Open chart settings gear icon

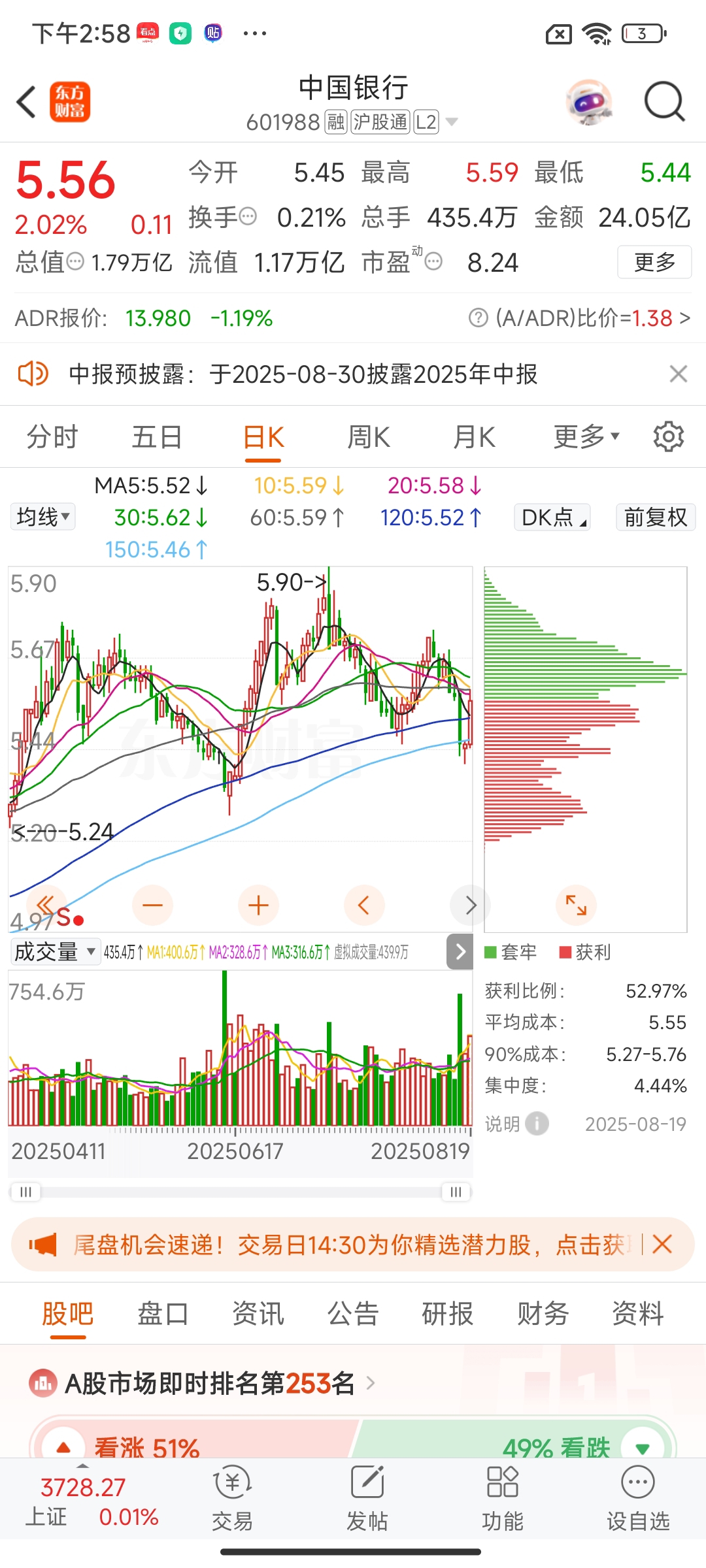coord(669,436)
